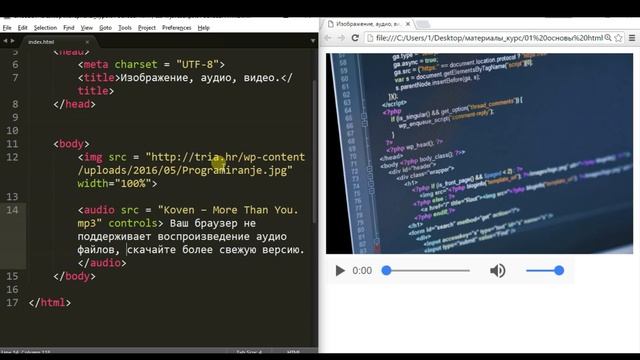Play the audio in the browser

pos(340,271)
